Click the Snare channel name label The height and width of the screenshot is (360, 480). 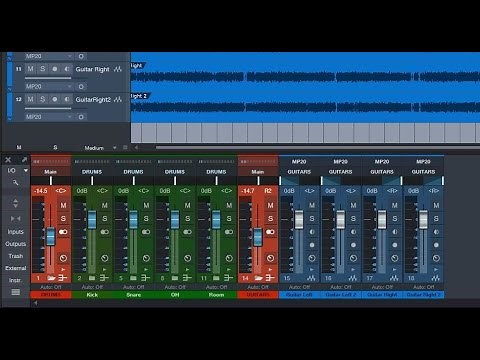[133, 295]
